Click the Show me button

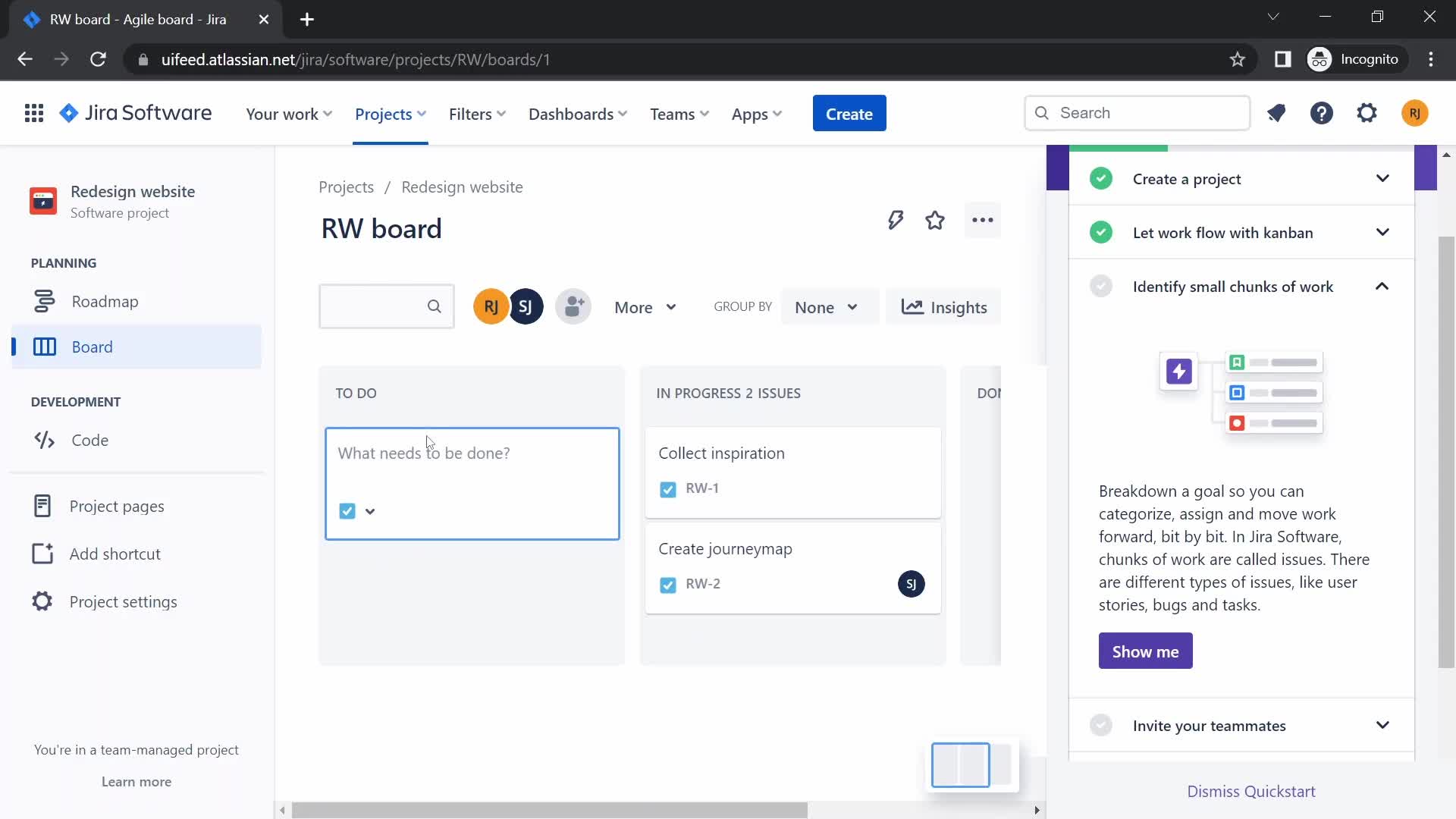click(x=1146, y=651)
